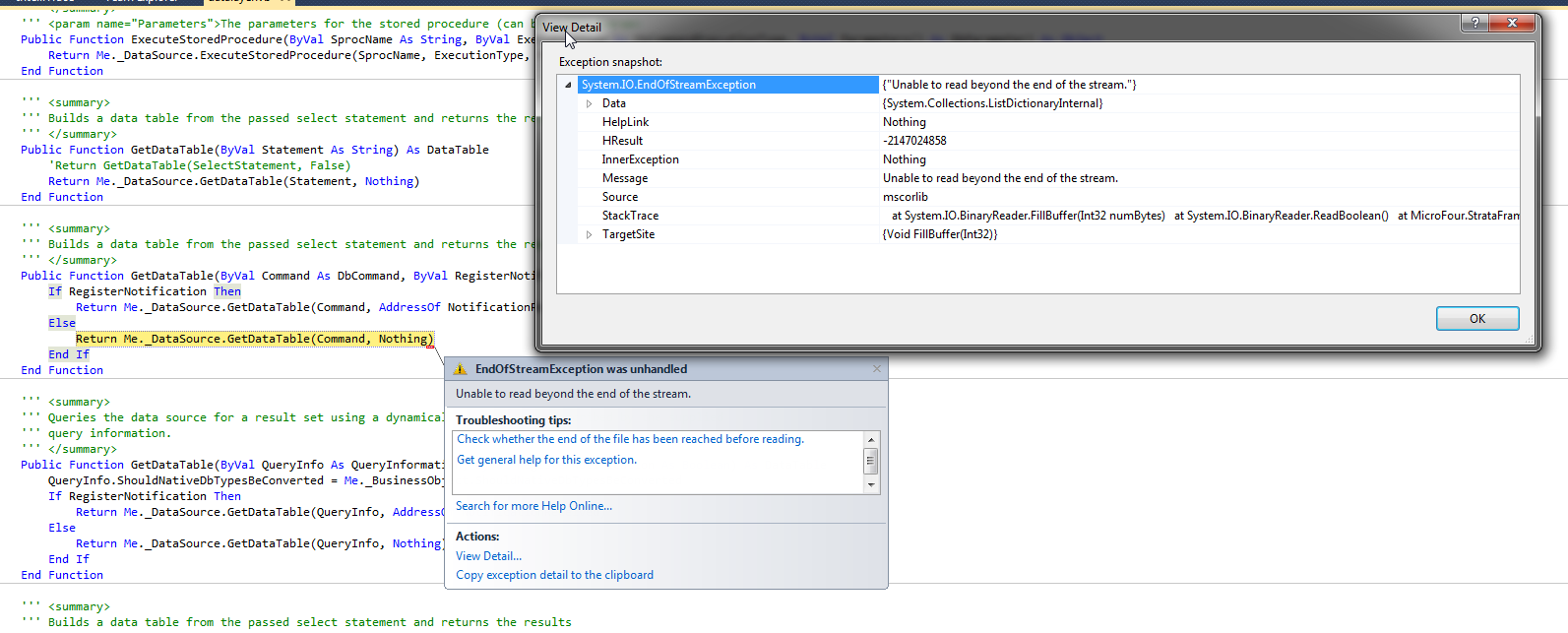This screenshot has width=1568, height=633.
Task: Collapse the System.IO.EndOfStreamException node
Action: click(568, 85)
